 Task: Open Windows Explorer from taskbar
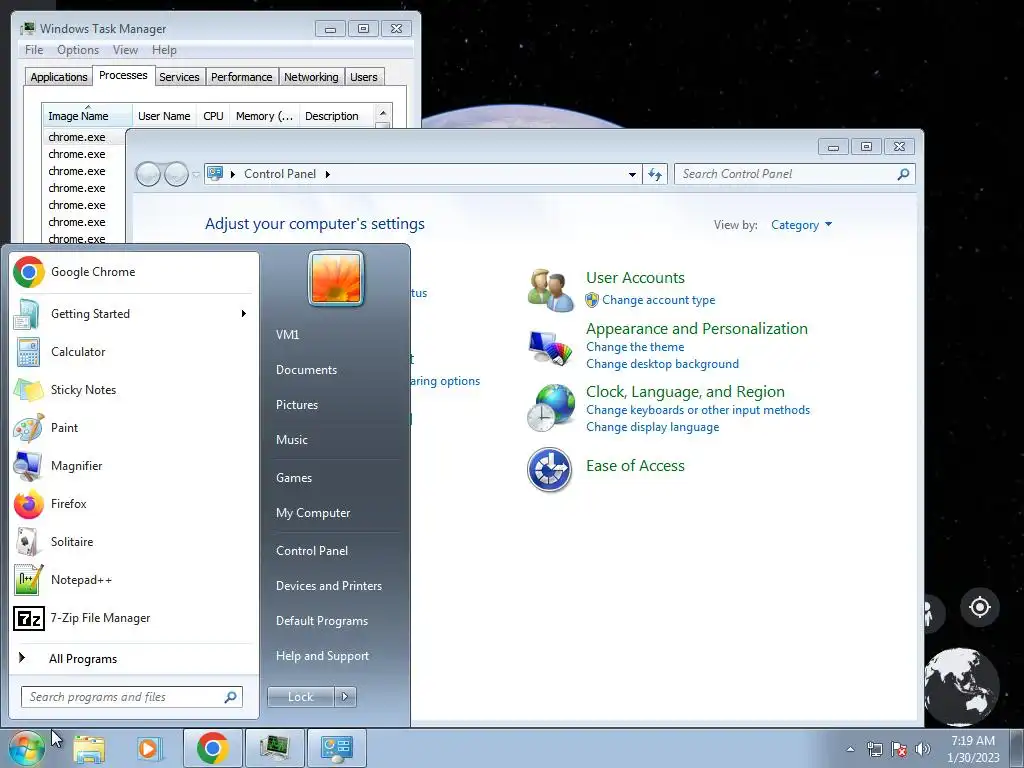89,748
